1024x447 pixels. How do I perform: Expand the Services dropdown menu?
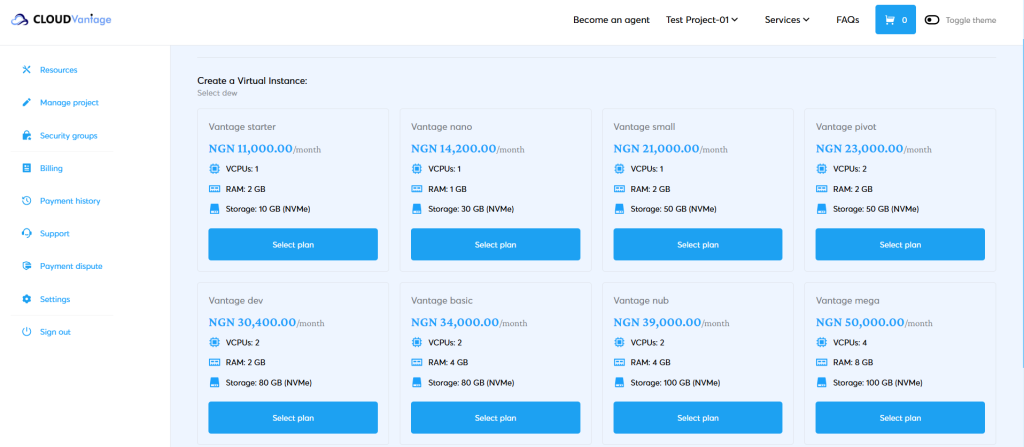tap(787, 20)
